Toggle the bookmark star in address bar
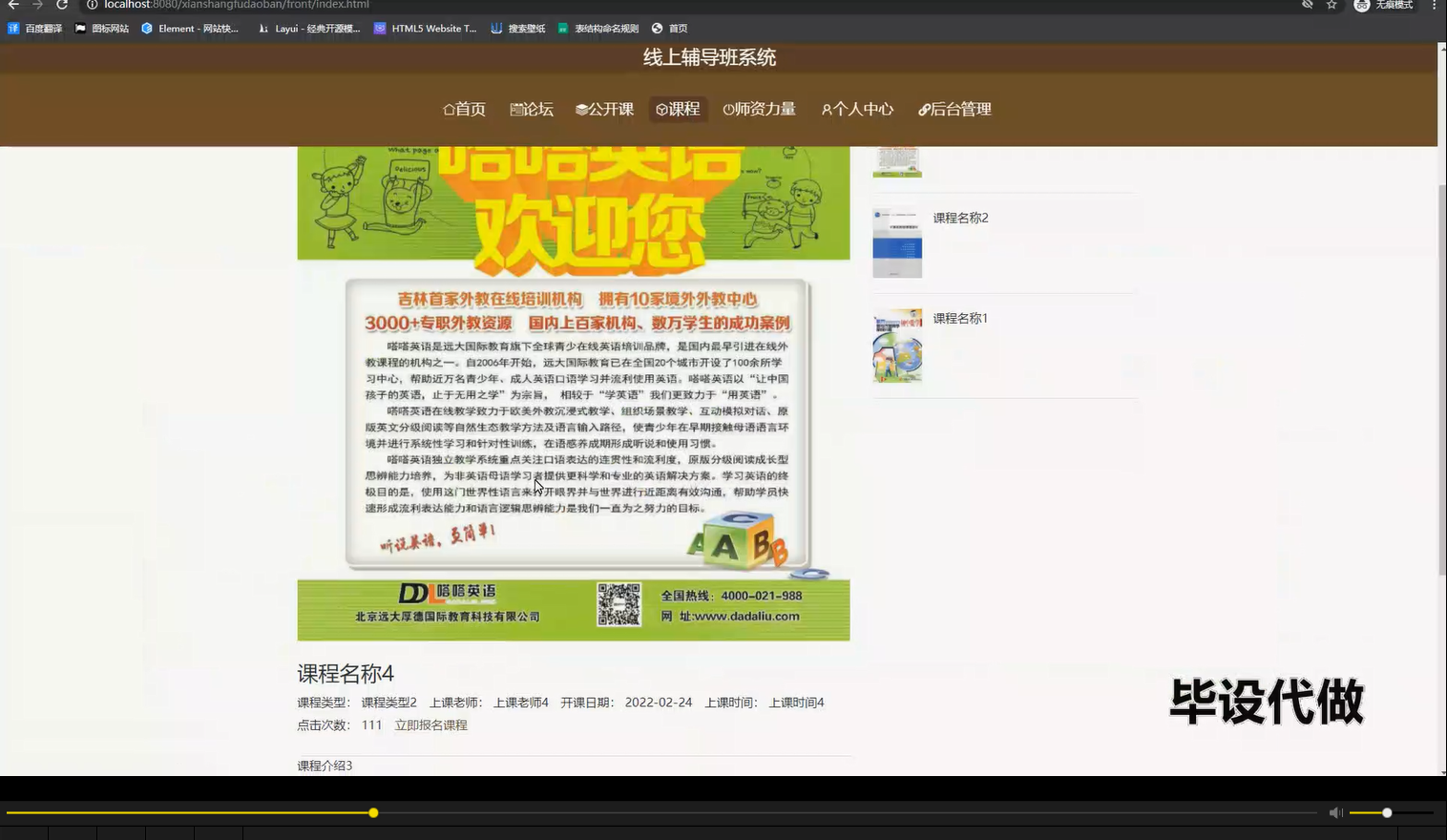 (1331, 5)
